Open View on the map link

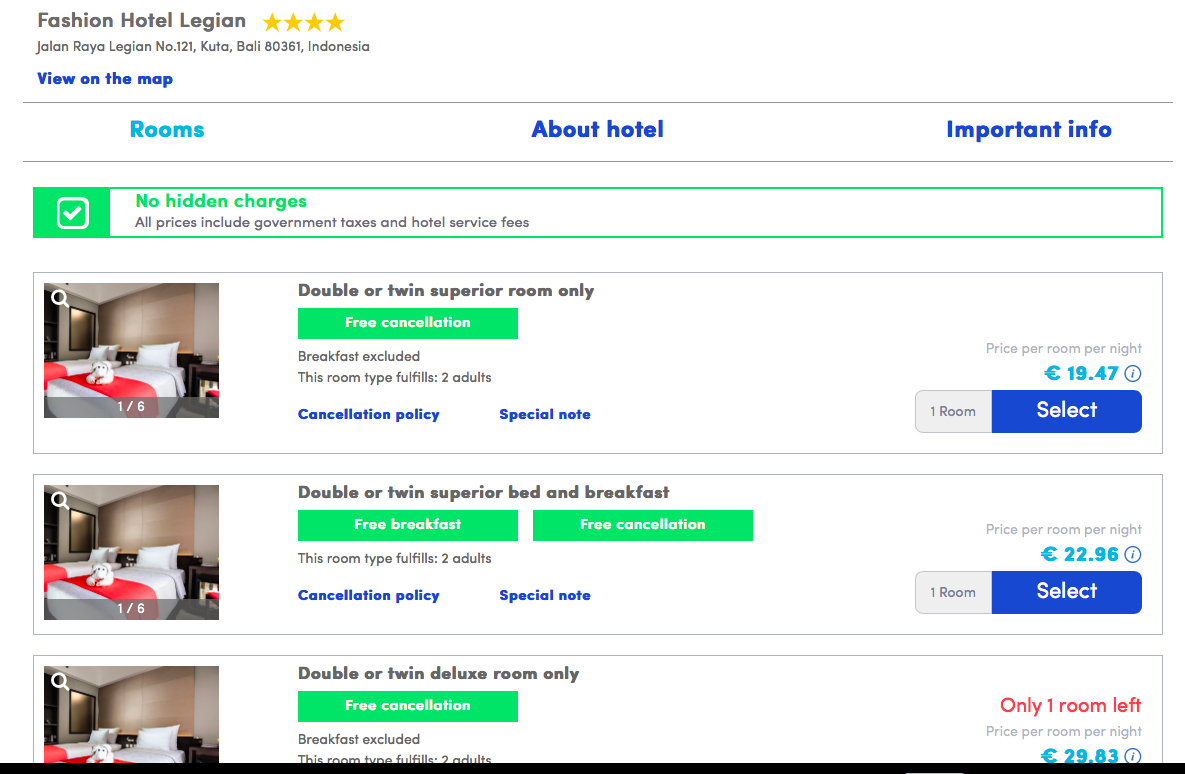(105, 79)
